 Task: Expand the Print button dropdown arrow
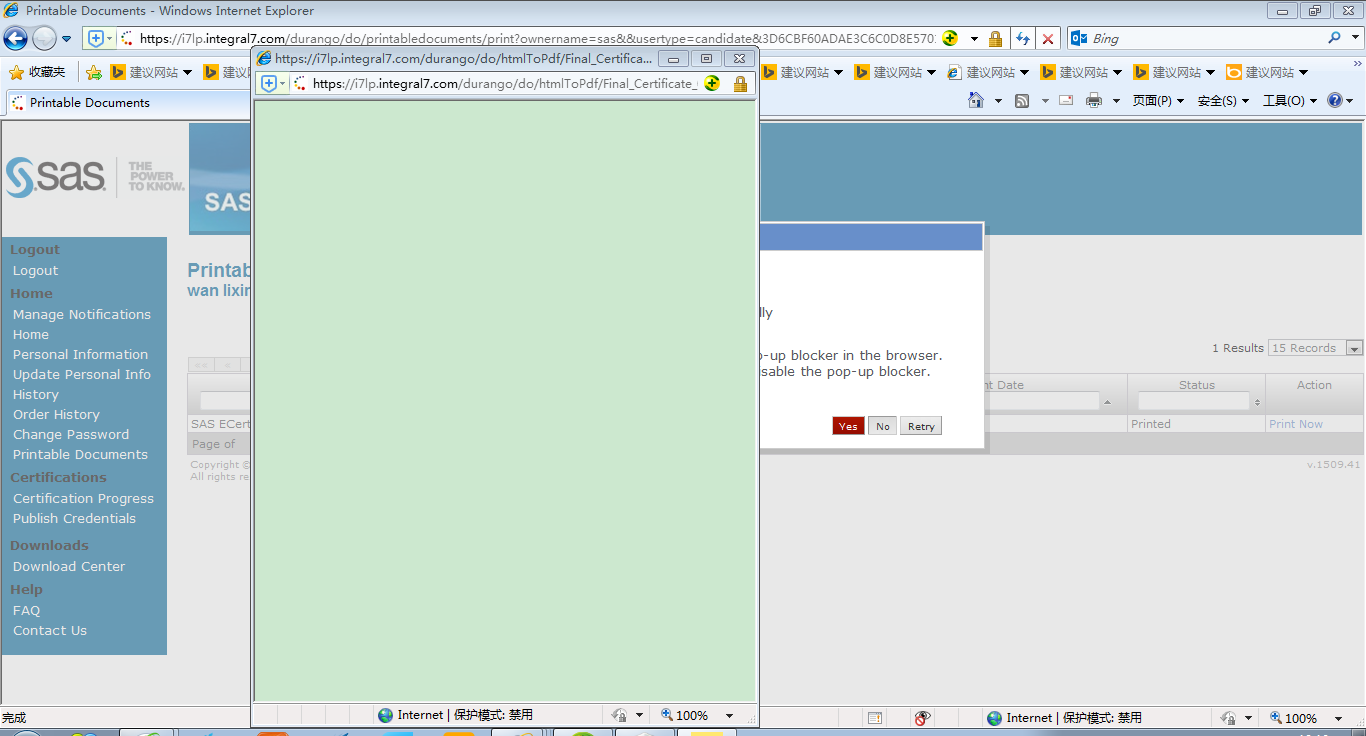[1116, 100]
